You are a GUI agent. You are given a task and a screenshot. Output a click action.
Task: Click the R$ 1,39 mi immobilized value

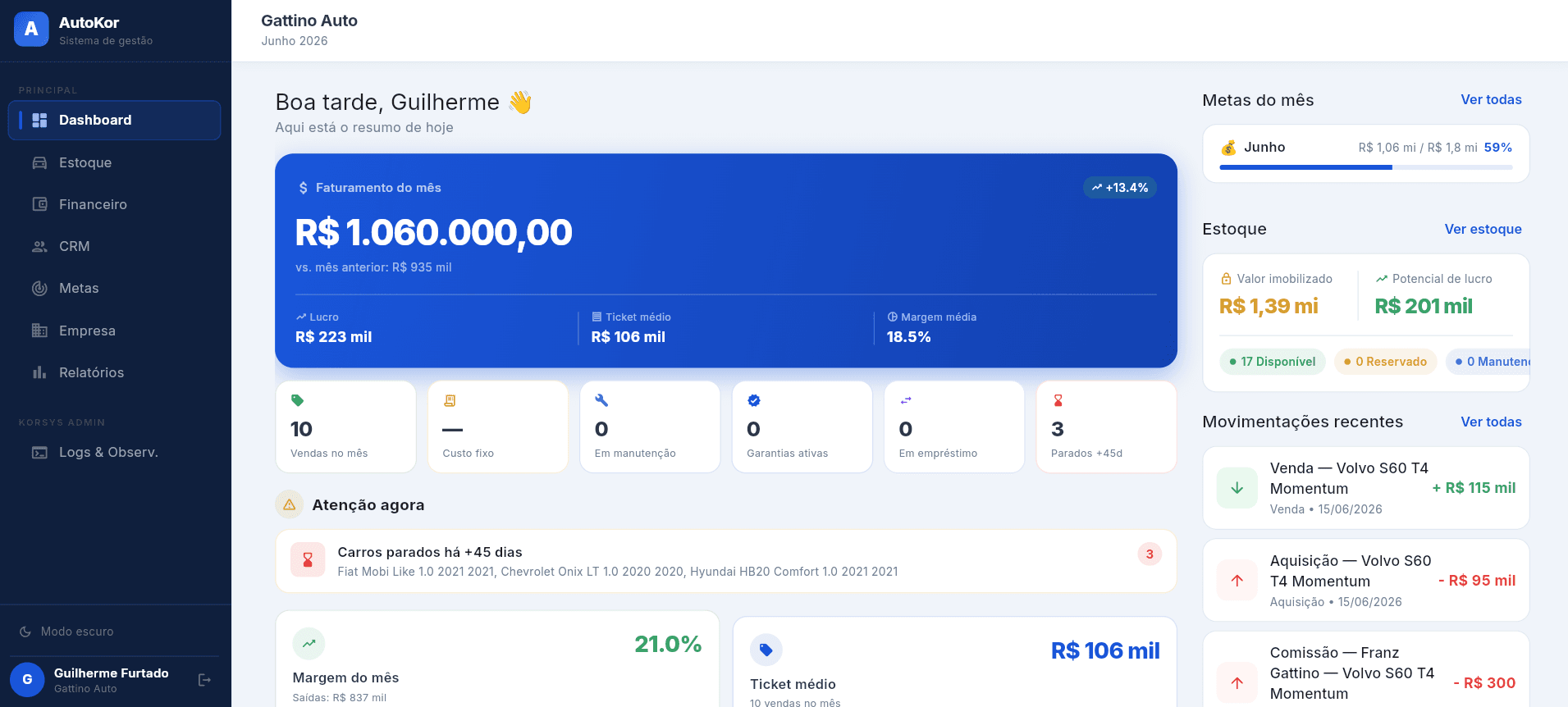1269,307
